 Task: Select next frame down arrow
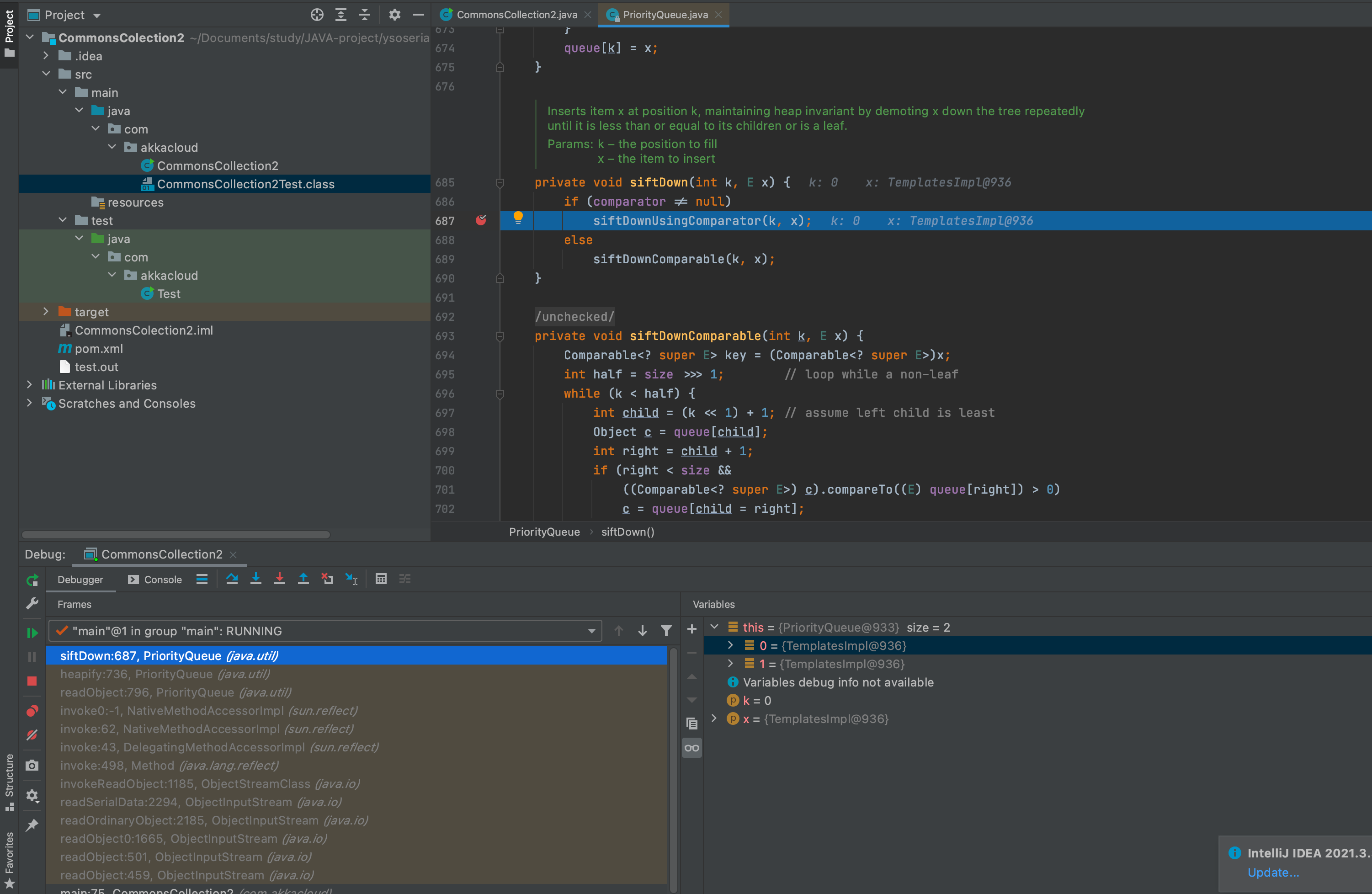point(642,631)
